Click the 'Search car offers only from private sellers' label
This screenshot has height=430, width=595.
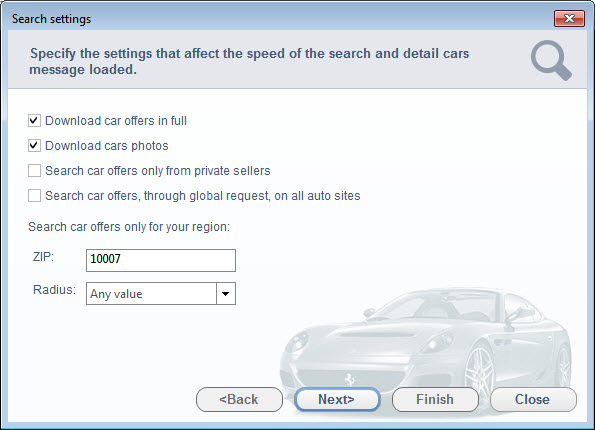pos(158,171)
